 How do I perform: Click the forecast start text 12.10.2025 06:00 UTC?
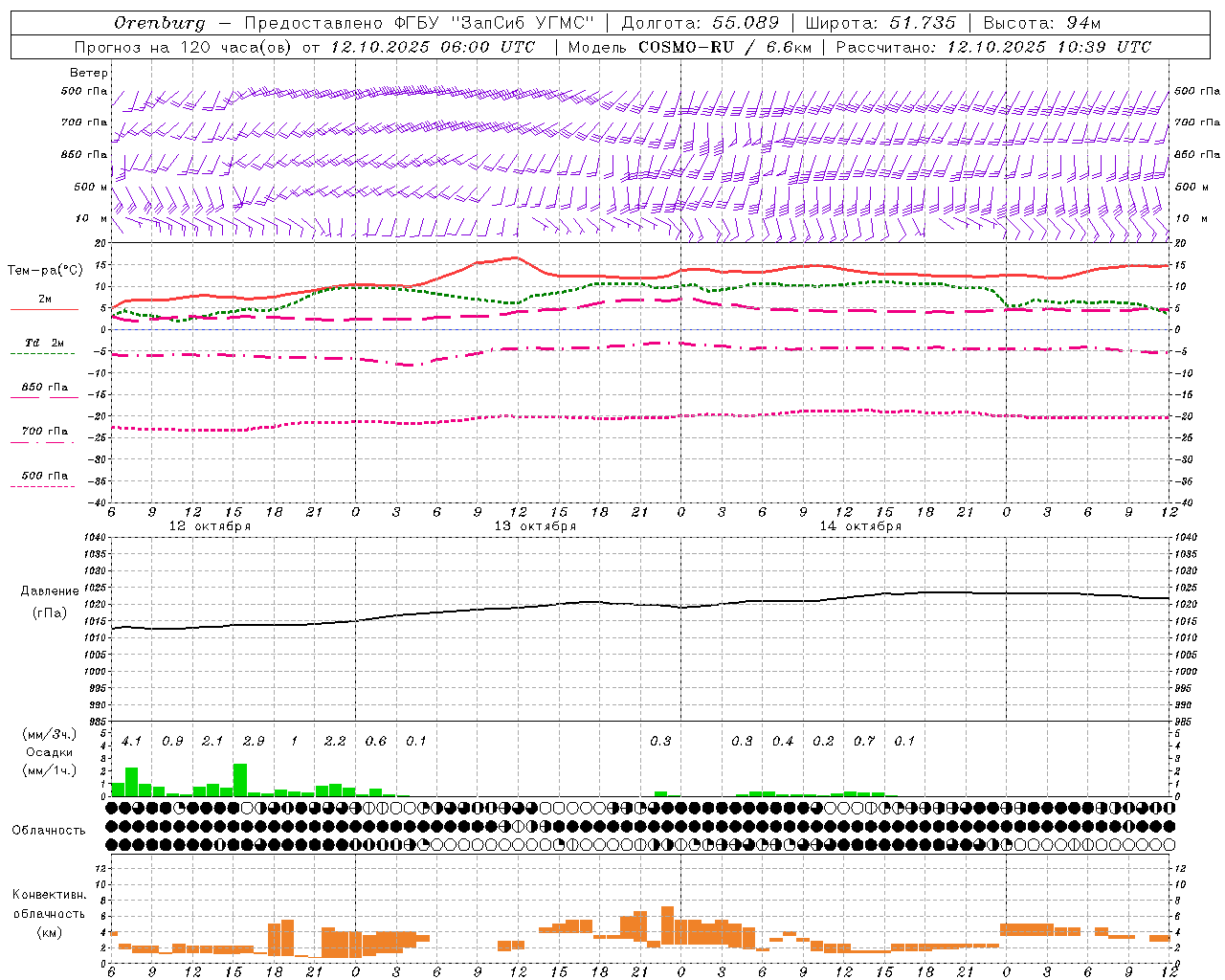click(x=433, y=47)
